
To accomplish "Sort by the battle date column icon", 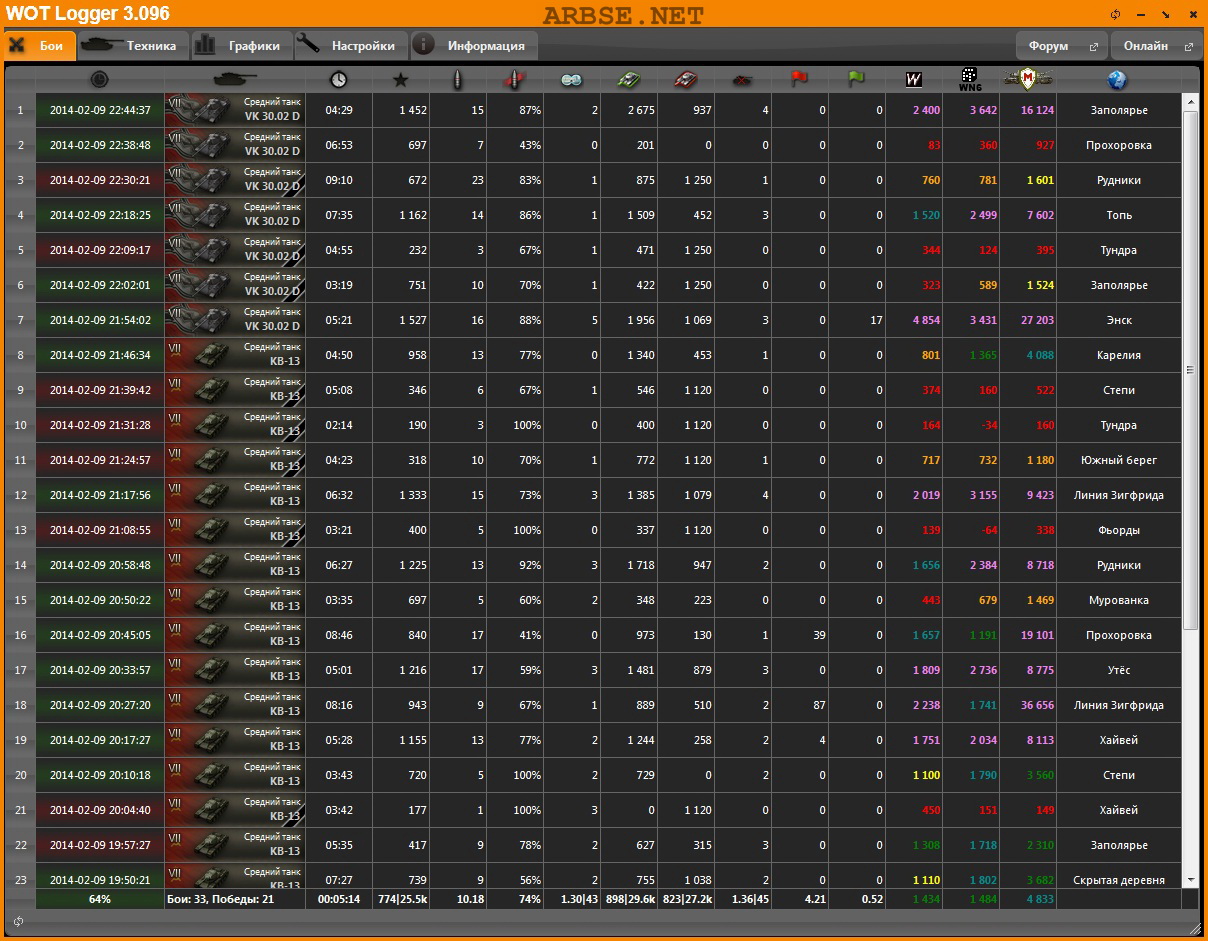I will coord(99,79).
